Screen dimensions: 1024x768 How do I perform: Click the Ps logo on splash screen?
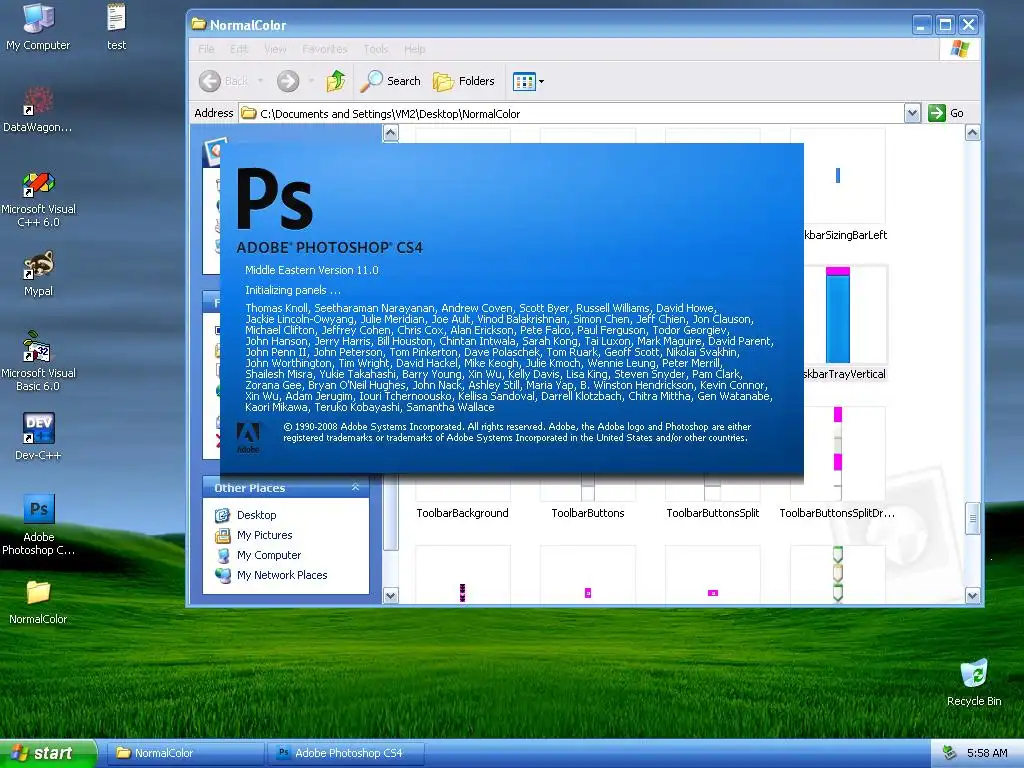[x=274, y=199]
